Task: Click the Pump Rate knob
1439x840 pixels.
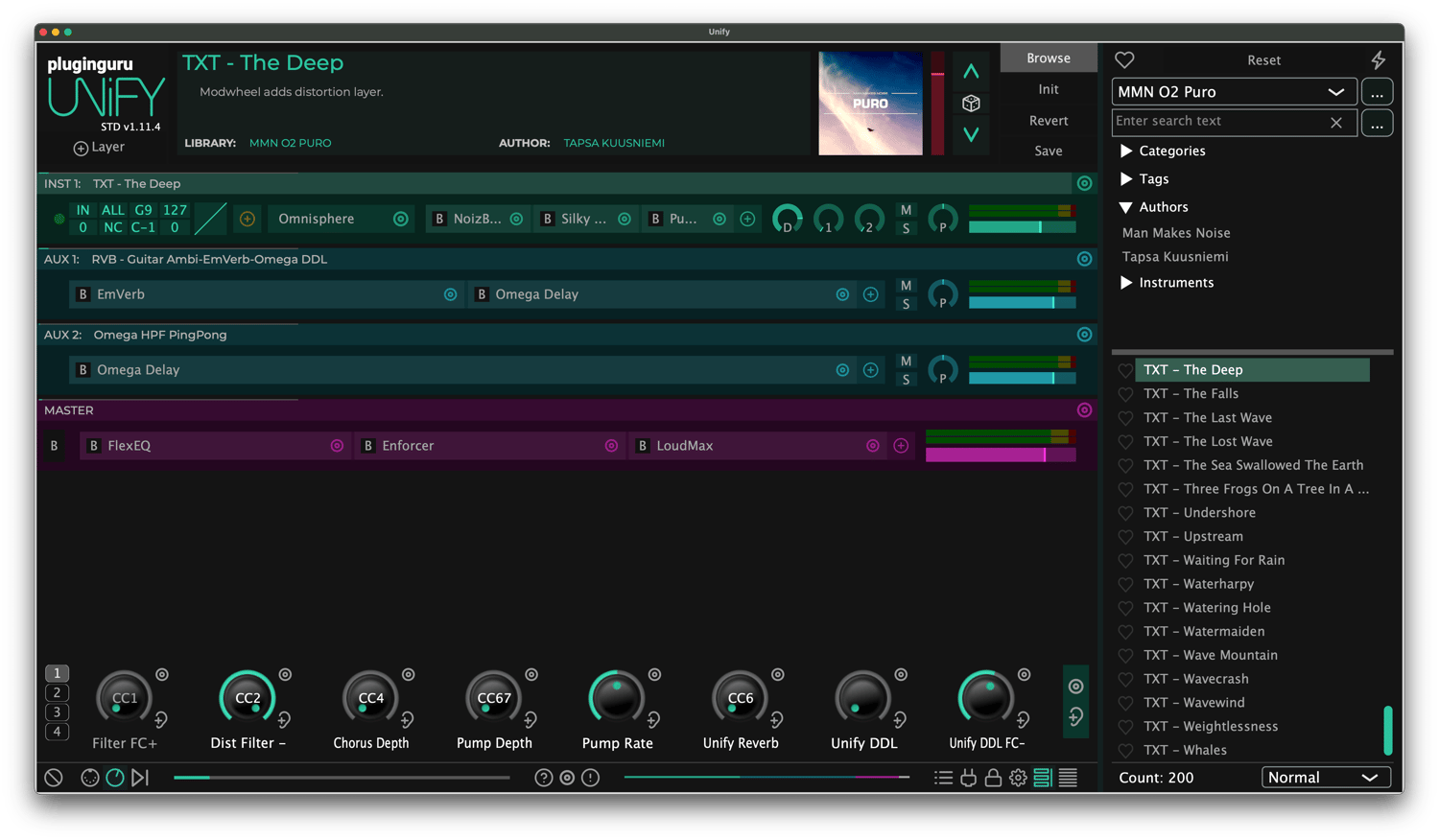Action: click(x=617, y=698)
